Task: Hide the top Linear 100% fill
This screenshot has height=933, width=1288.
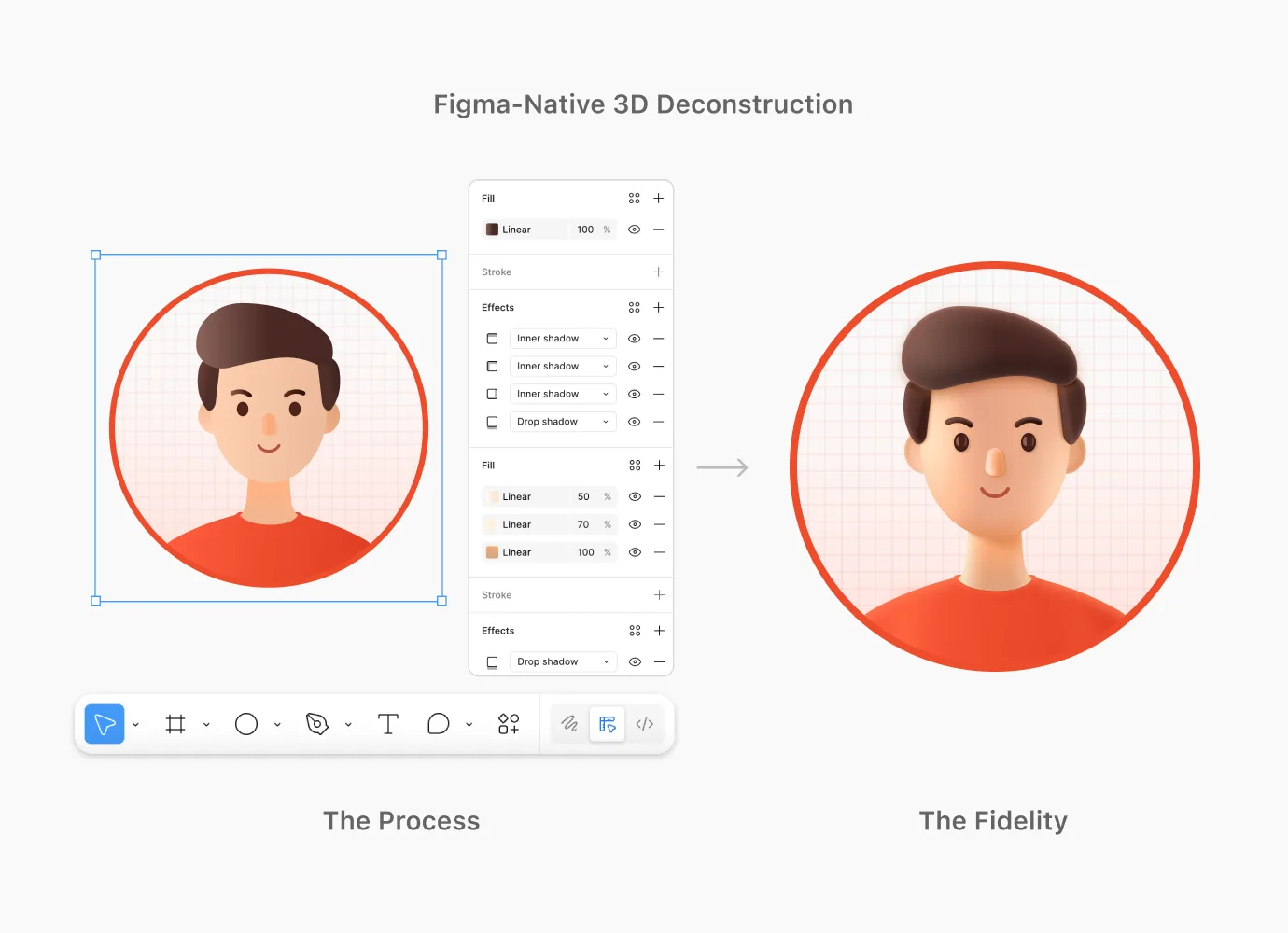Action: pos(635,230)
